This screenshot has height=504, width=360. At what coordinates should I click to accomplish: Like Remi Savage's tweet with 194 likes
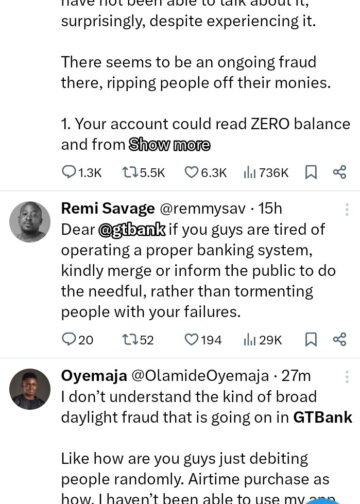point(203,340)
